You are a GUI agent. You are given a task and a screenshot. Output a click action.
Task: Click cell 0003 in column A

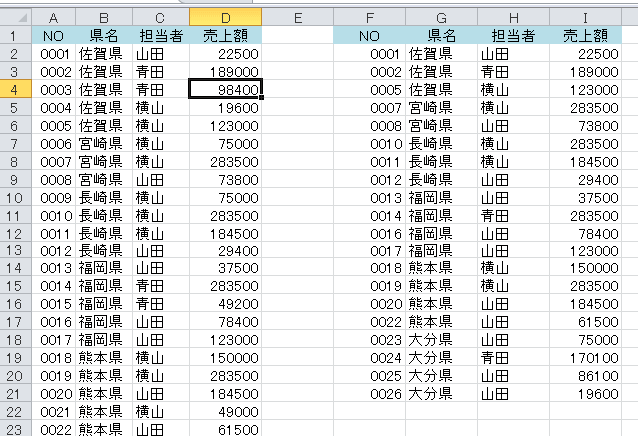pyautogui.click(x=54, y=89)
